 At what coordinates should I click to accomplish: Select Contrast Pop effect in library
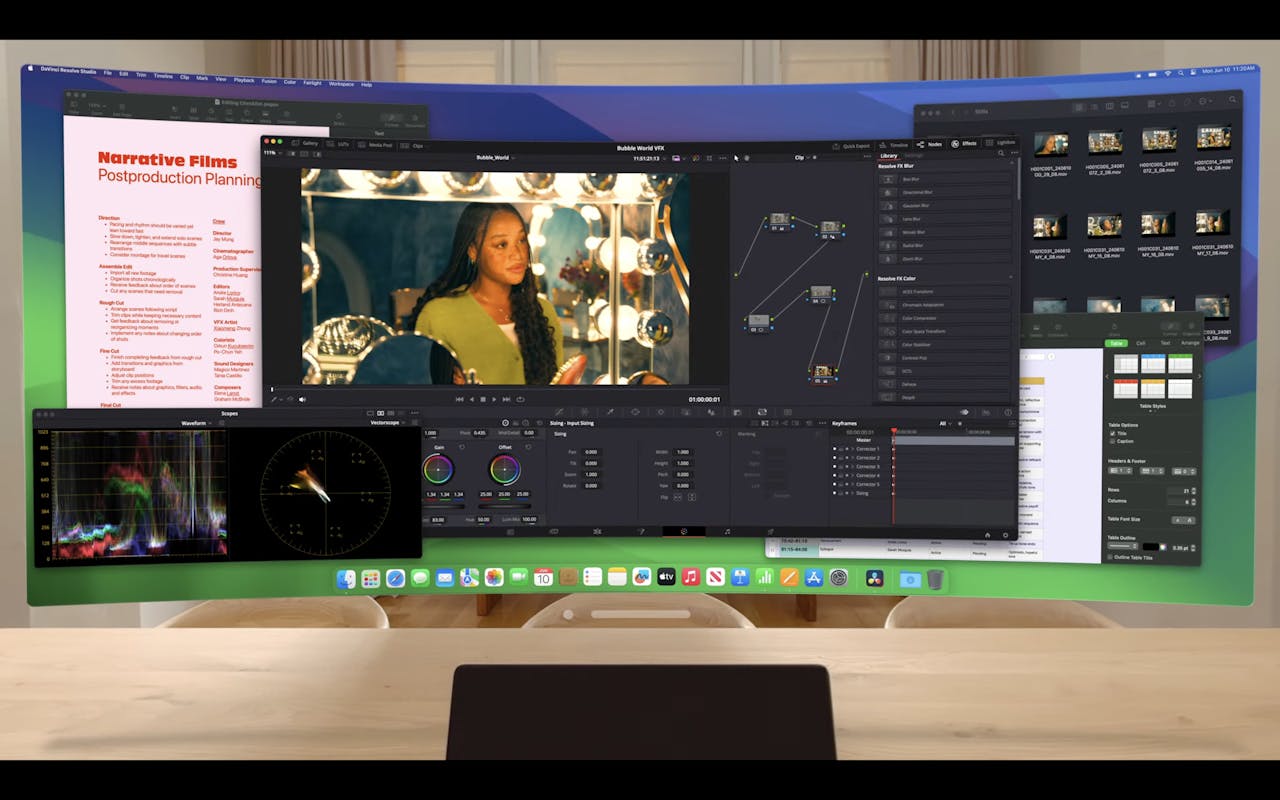click(x=944, y=357)
